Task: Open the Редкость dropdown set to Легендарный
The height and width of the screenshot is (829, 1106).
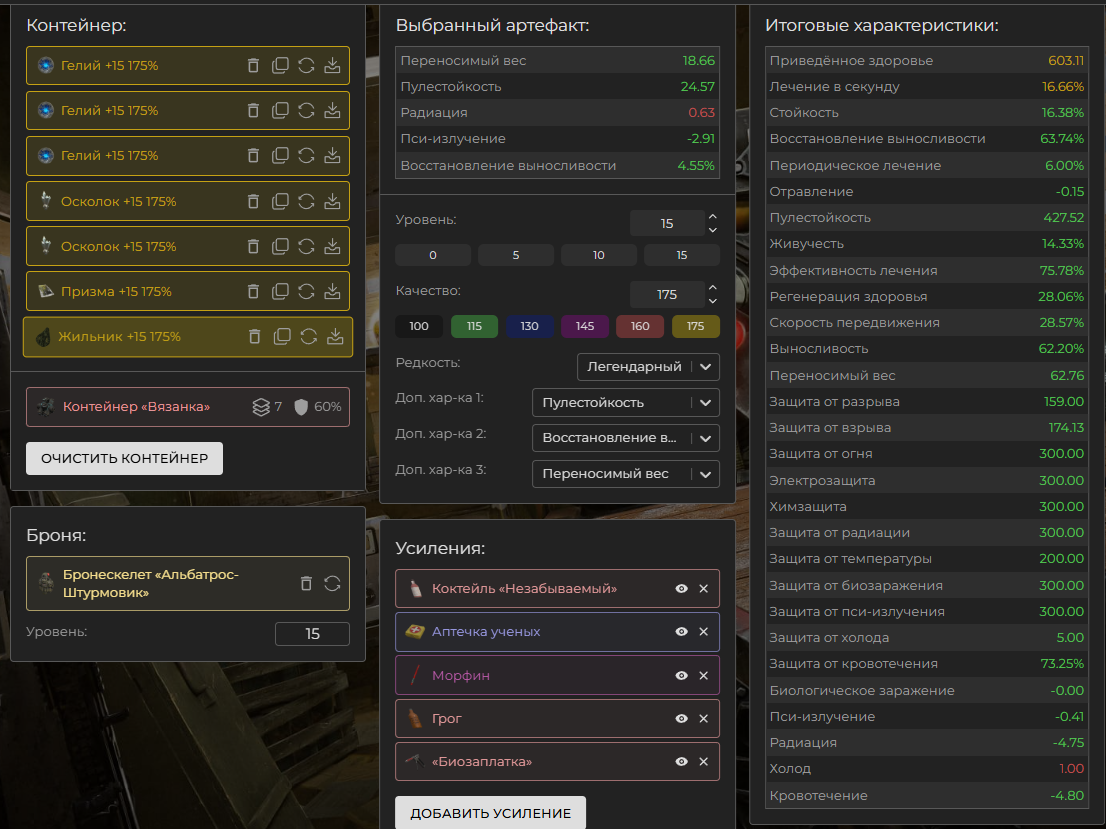Action: (x=648, y=367)
